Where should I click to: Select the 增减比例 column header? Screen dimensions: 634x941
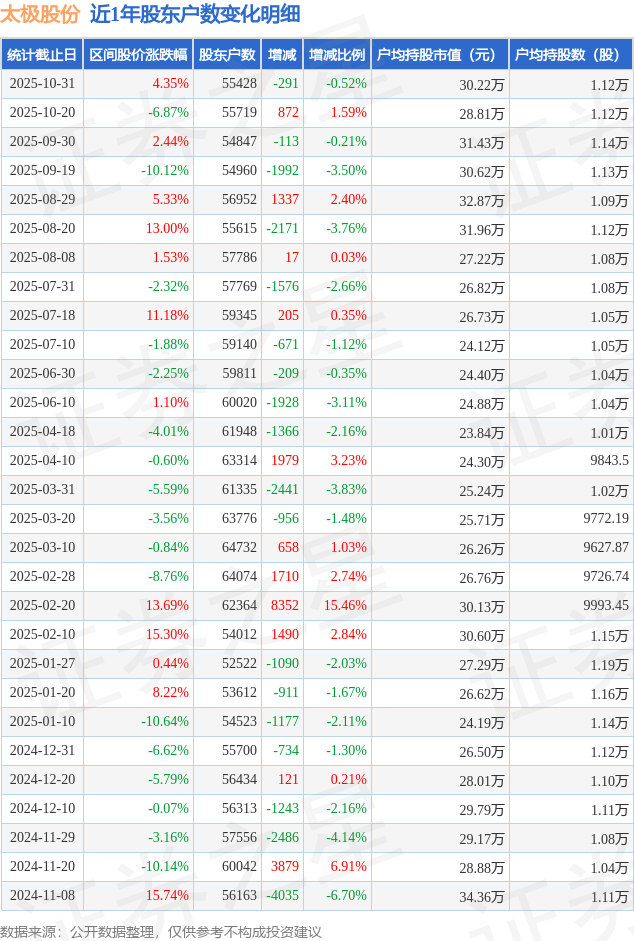coord(337,55)
